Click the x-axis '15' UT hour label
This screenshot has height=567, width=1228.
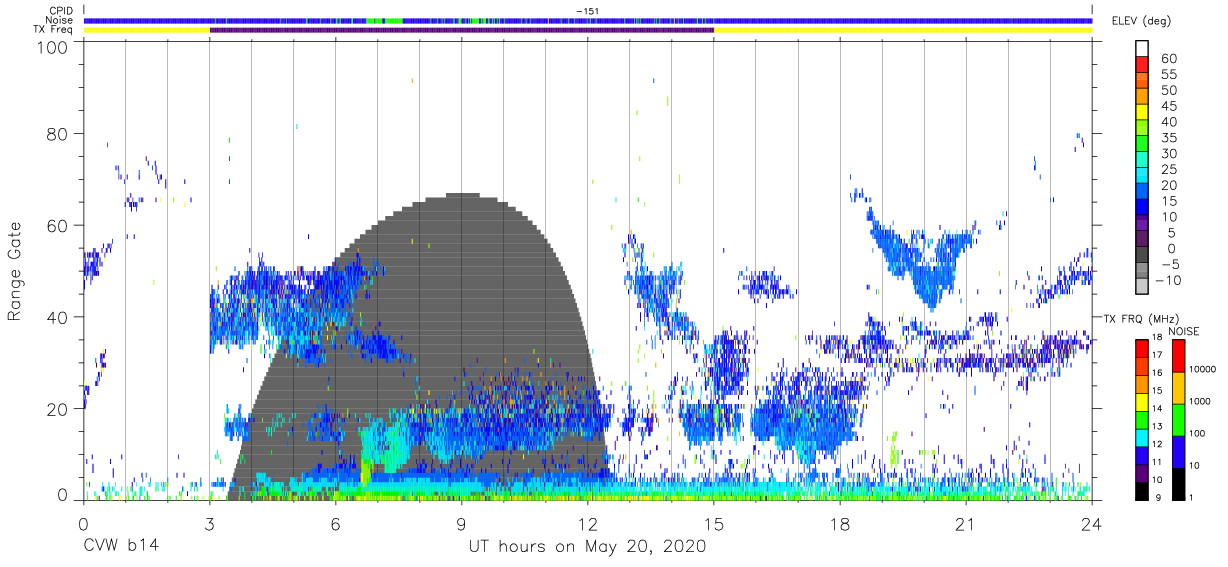point(713,524)
